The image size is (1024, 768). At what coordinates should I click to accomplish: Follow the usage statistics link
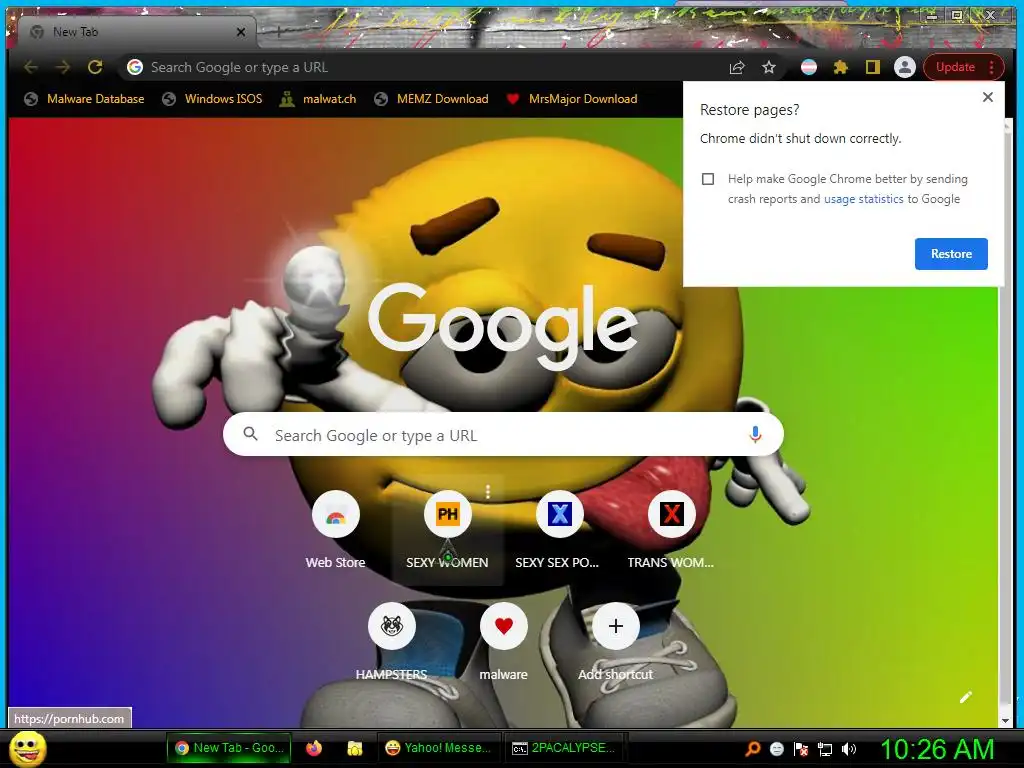[x=863, y=199]
